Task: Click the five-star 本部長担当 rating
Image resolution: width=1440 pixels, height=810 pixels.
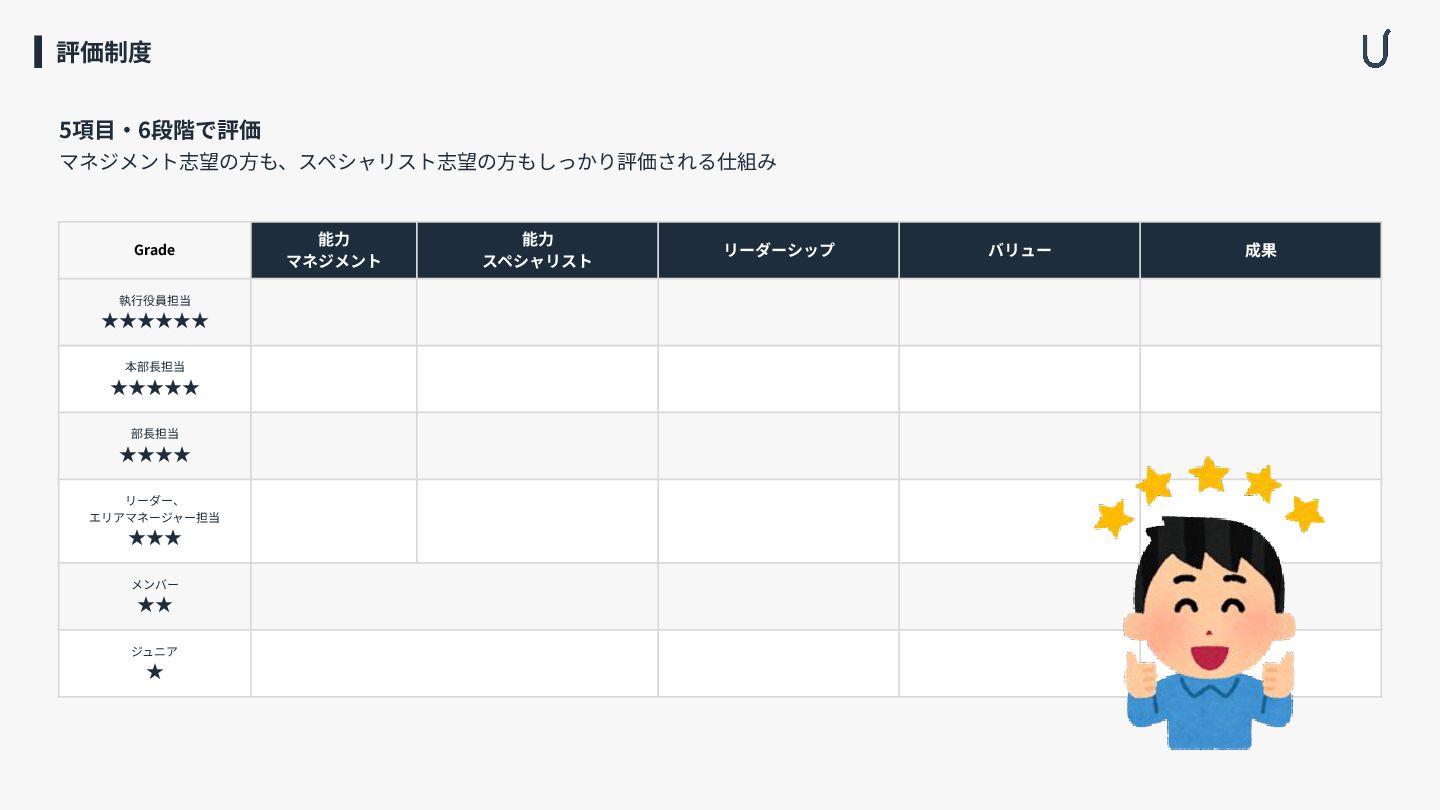Action: click(x=155, y=388)
